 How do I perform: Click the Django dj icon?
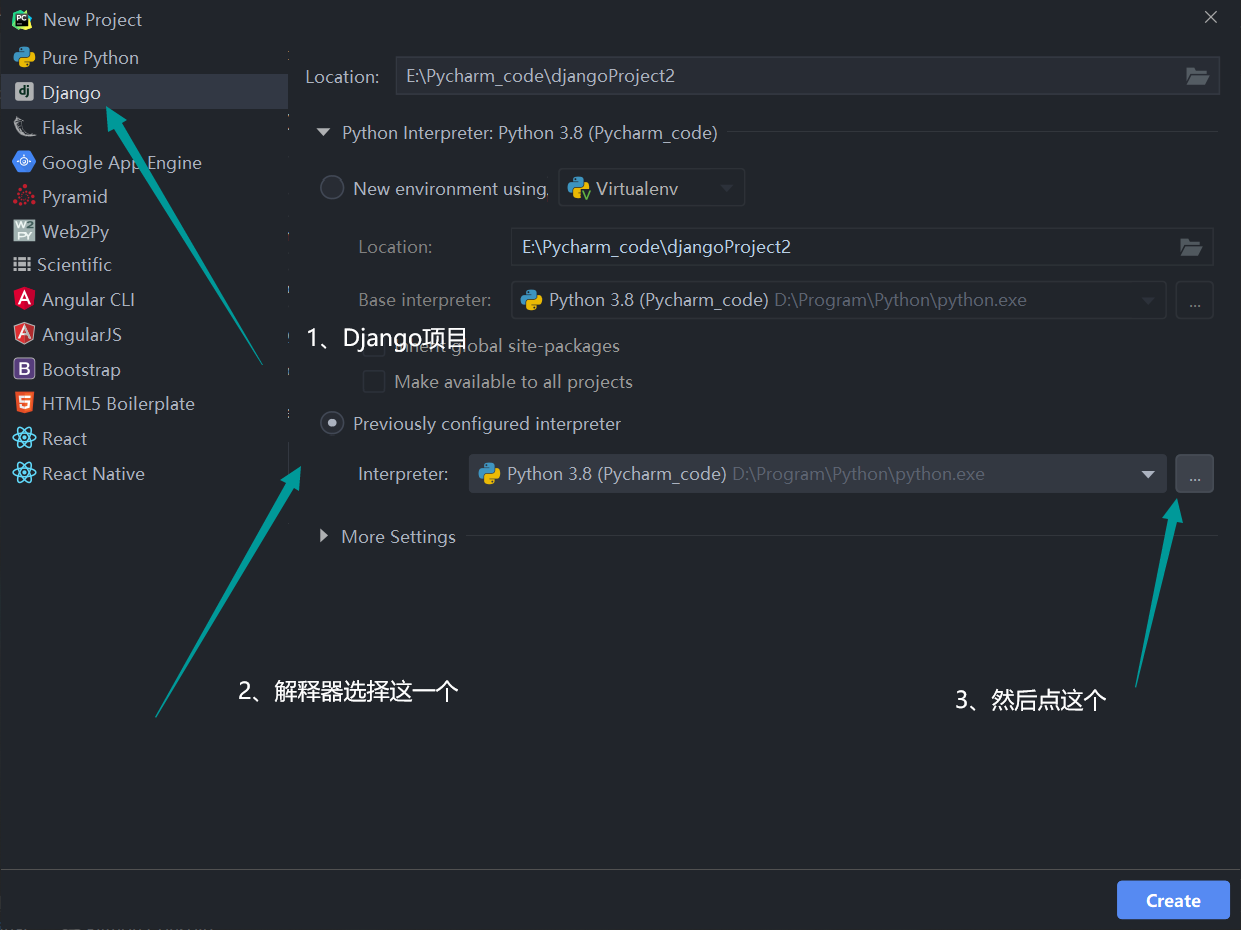point(24,92)
